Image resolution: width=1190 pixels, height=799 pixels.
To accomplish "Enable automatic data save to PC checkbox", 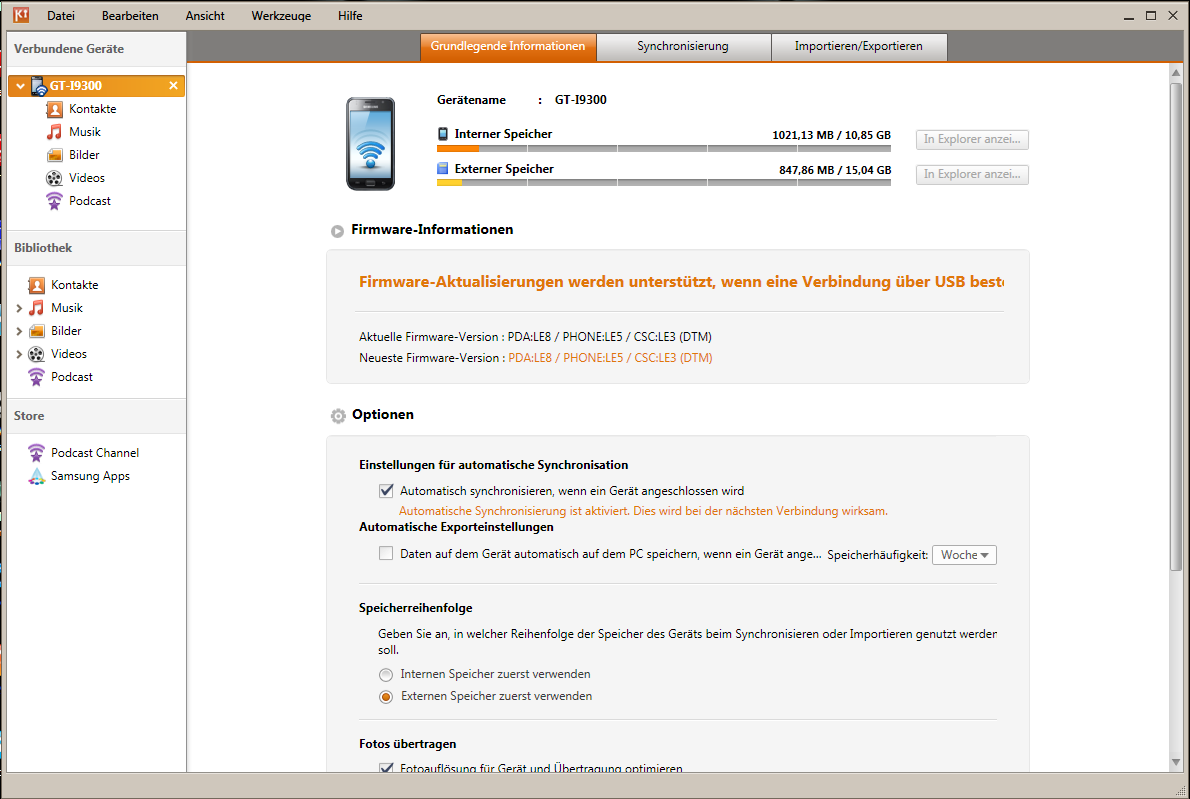I will pyautogui.click(x=386, y=553).
